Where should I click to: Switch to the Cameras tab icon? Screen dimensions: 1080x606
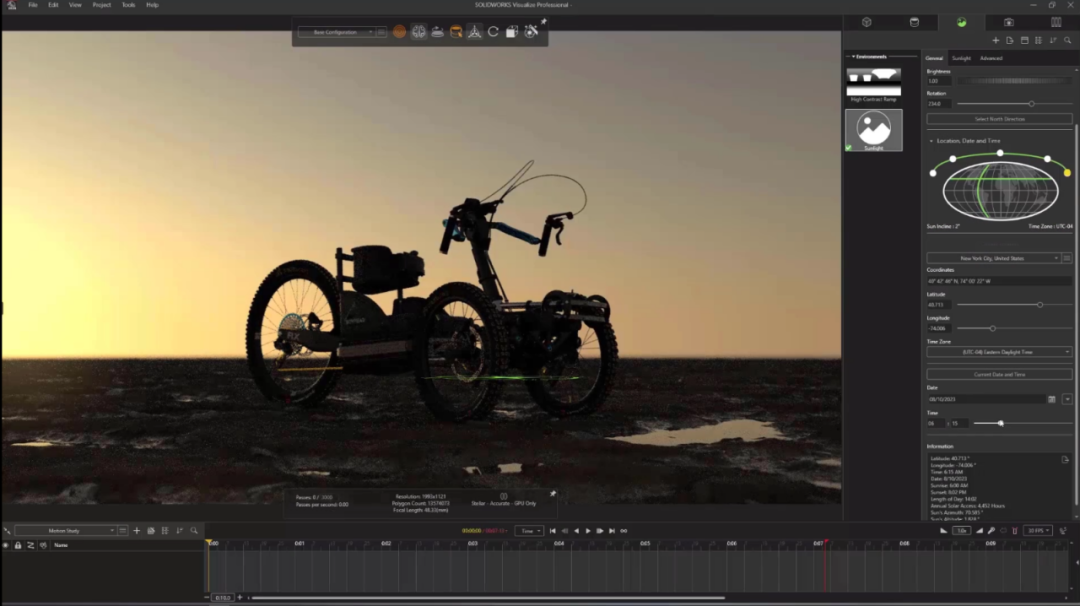[x=1008, y=22]
